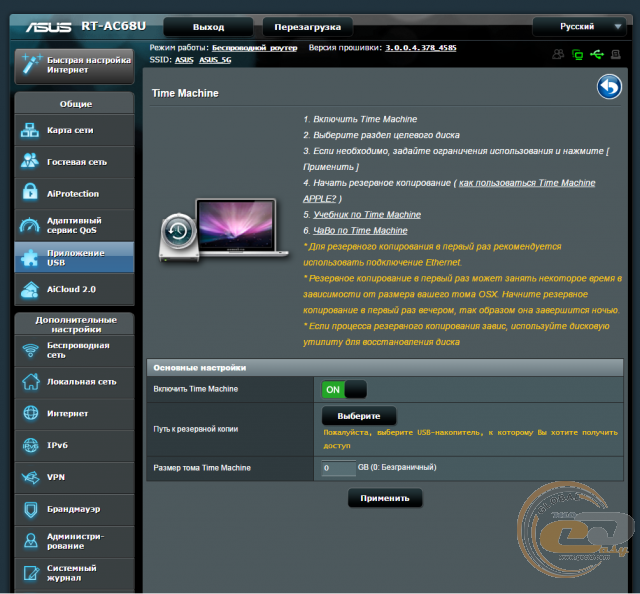The width and height of the screenshot is (640, 594).
Task: Click the Выберите backup path button
Action: tap(359, 416)
